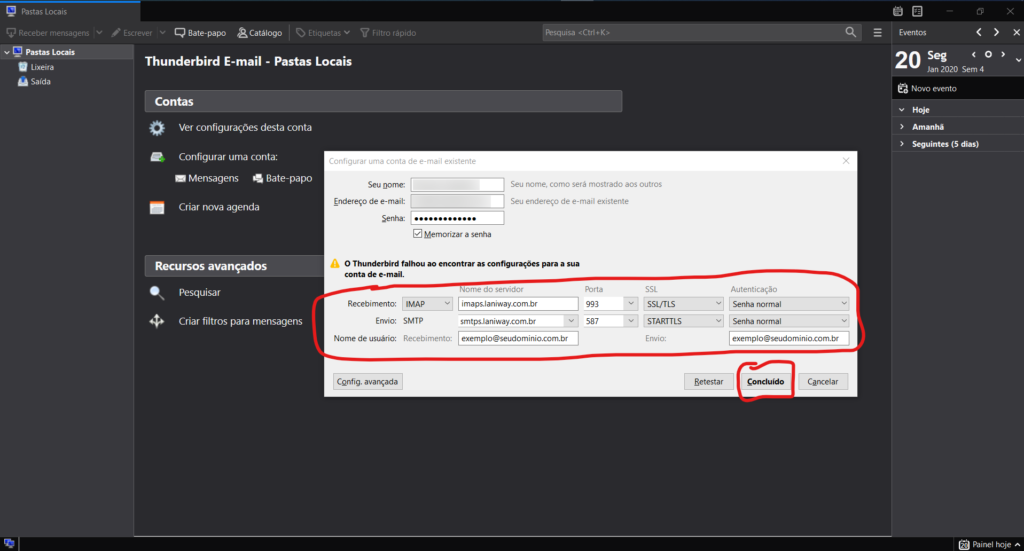Click the Receber mensagens toolbar button
The image size is (1024, 551).
pyautogui.click(x=48, y=33)
